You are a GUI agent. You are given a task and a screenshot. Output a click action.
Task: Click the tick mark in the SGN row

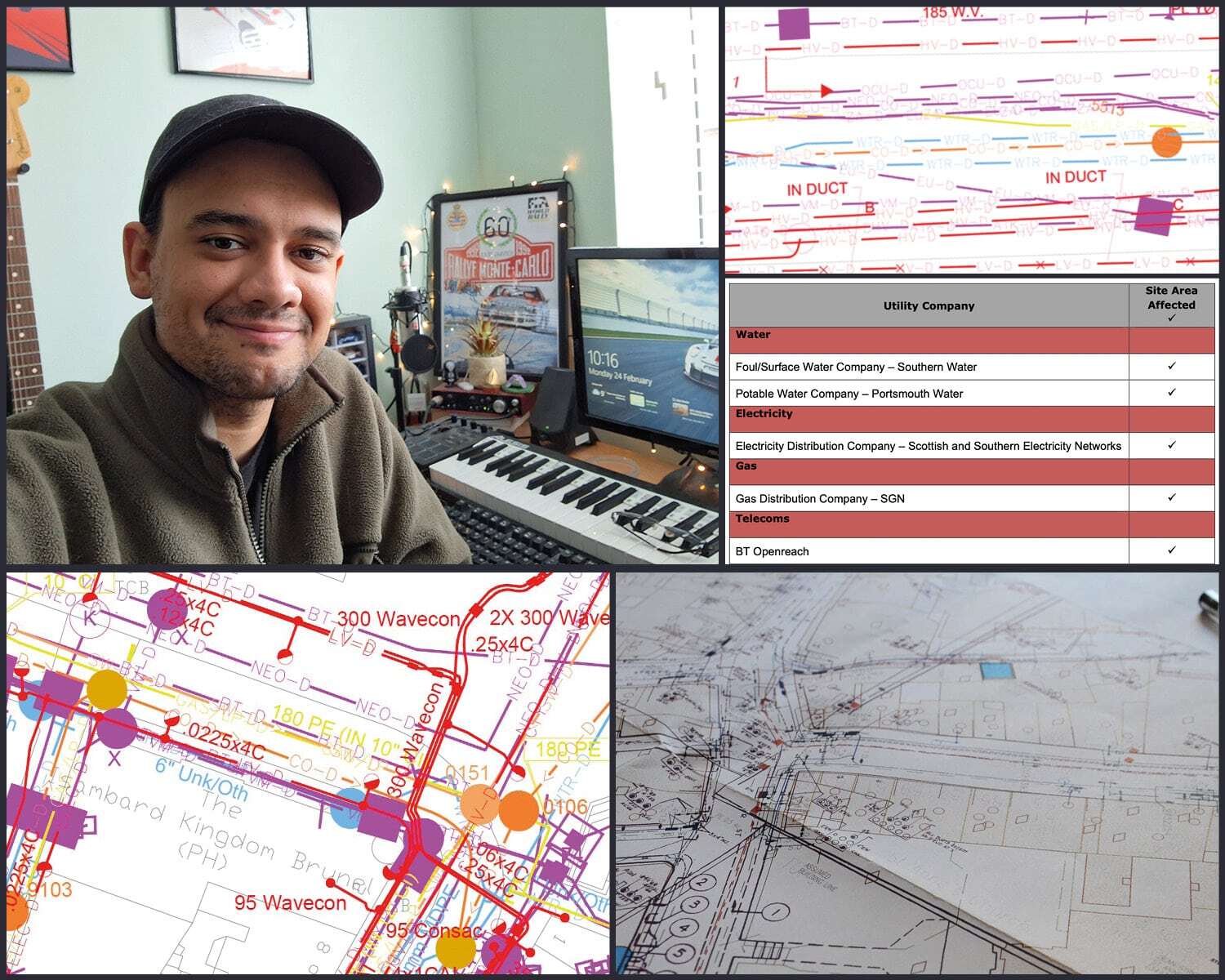coord(1172,497)
